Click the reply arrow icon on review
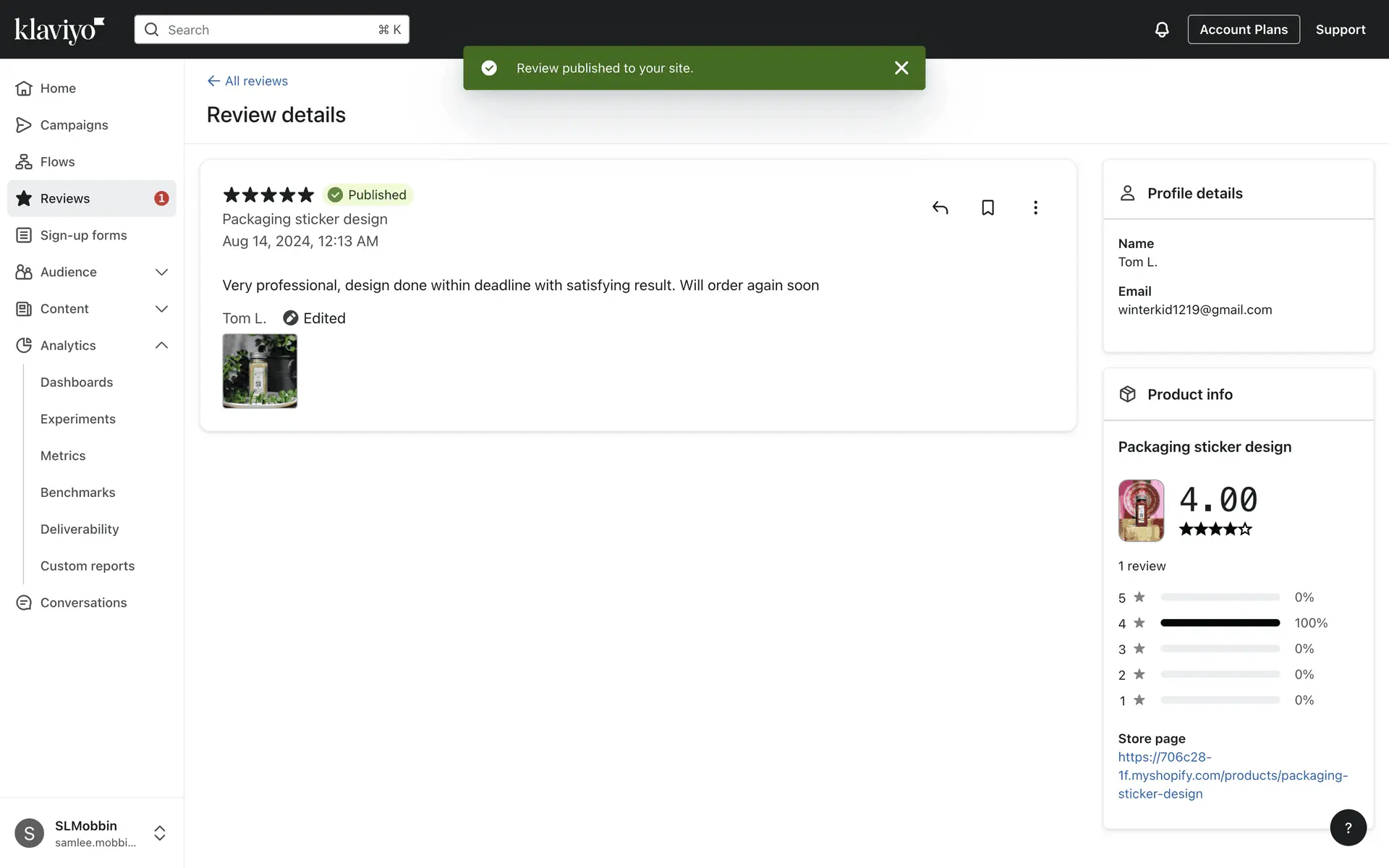The image size is (1389, 868). click(x=940, y=208)
